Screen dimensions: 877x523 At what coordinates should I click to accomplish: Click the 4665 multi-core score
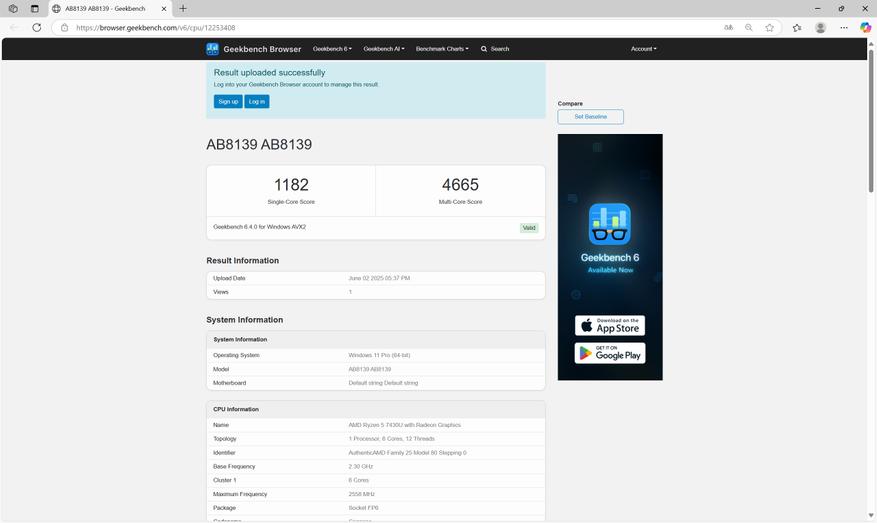tap(460, 185)
